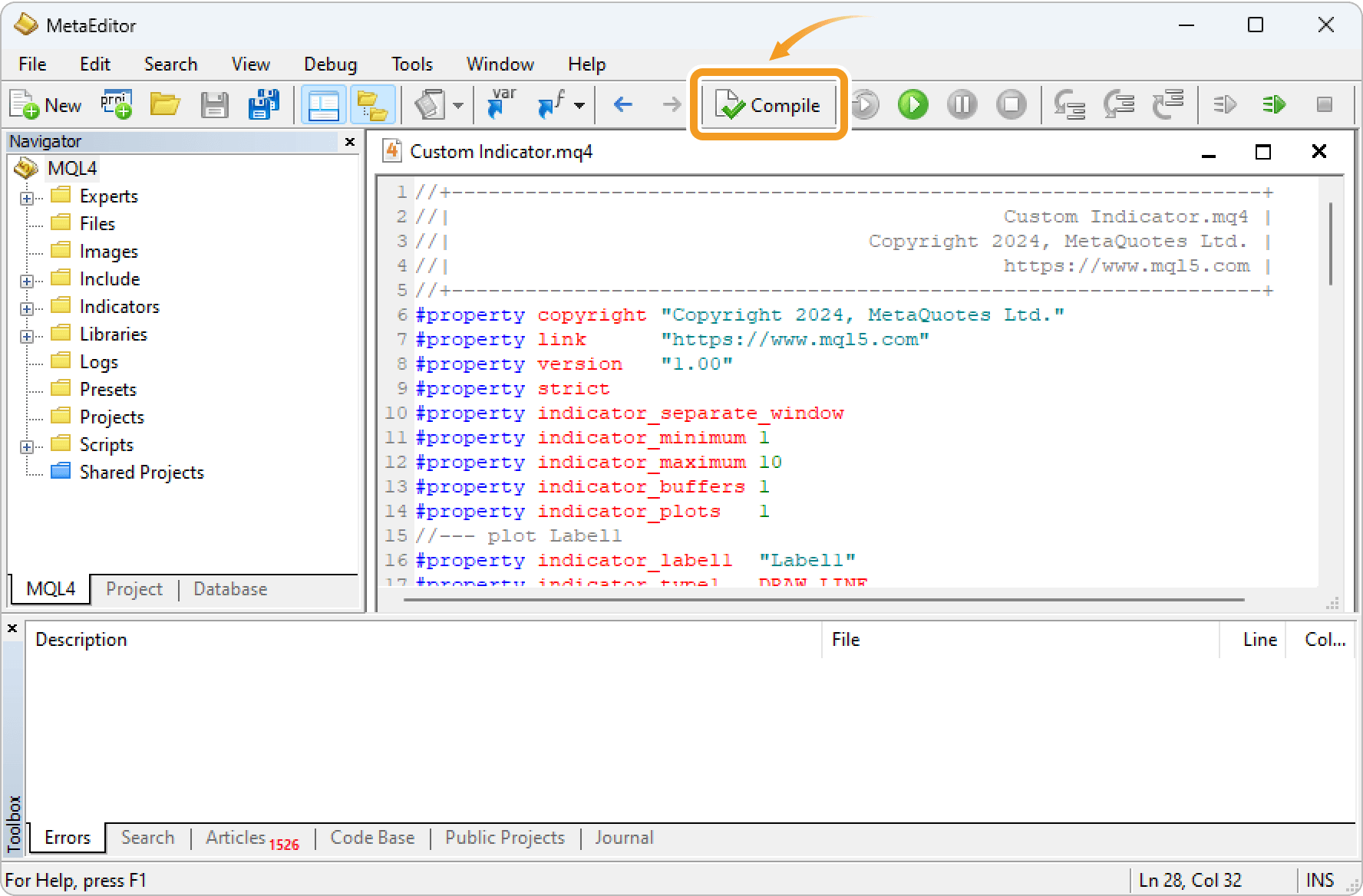Expand the Libraries folder node
1363x896 pixels.
point(27,337)
